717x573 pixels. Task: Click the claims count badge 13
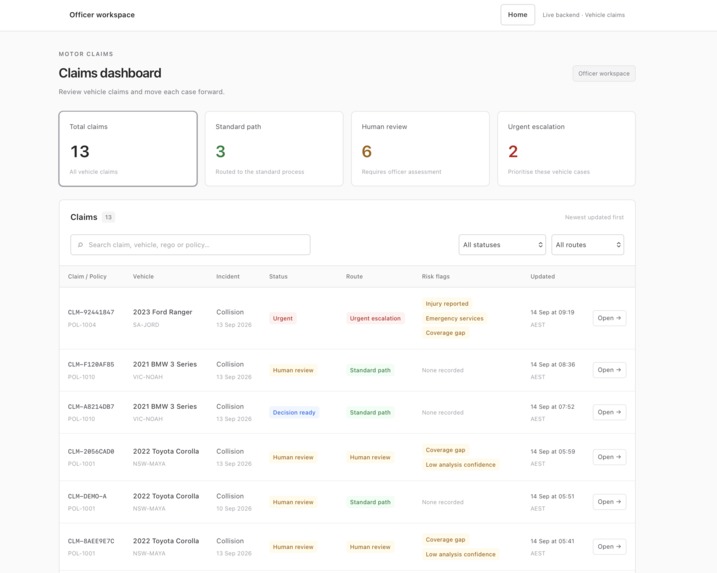pos(108,217)
